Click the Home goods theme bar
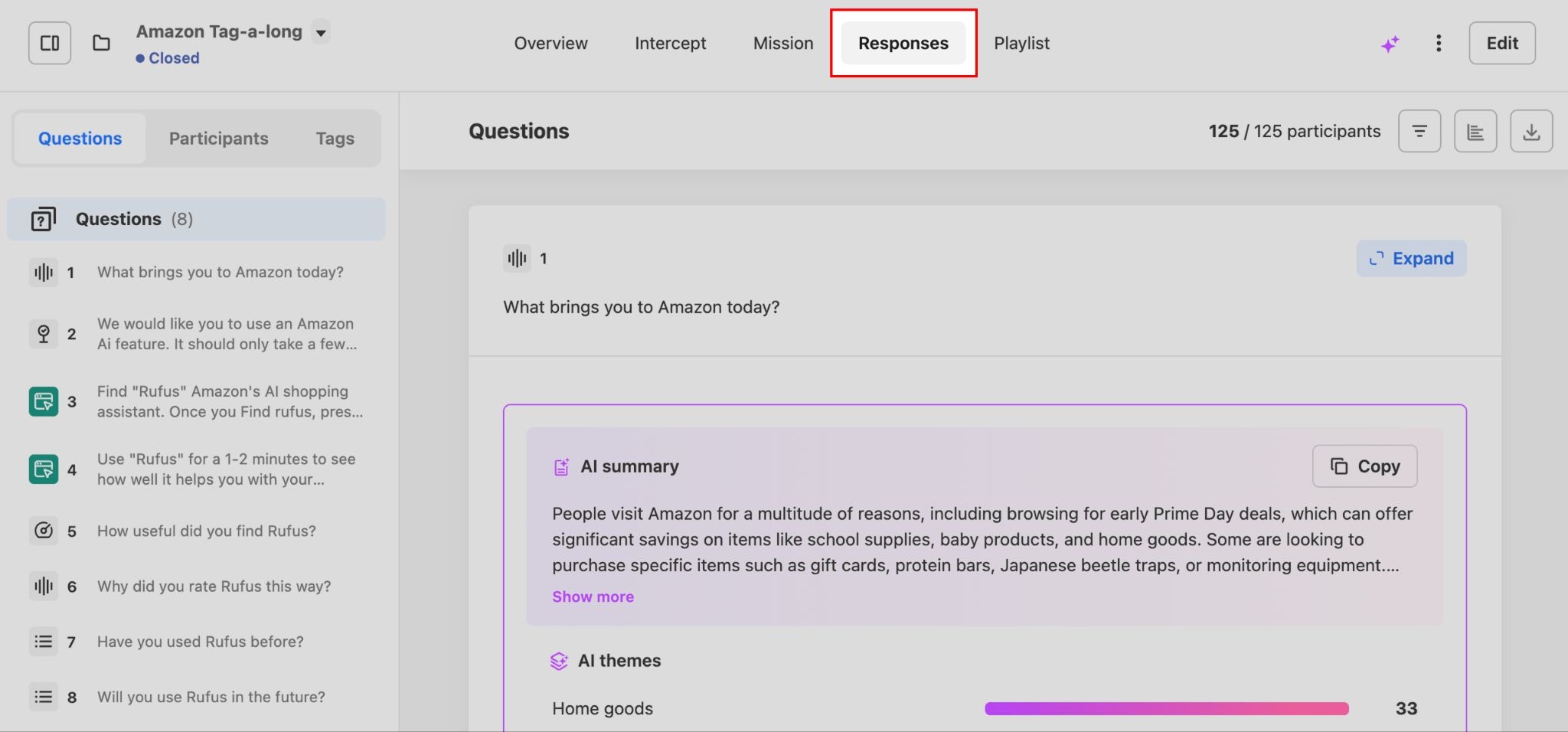The width and height of the screenshot is (1568, 732). point(1166,709)
